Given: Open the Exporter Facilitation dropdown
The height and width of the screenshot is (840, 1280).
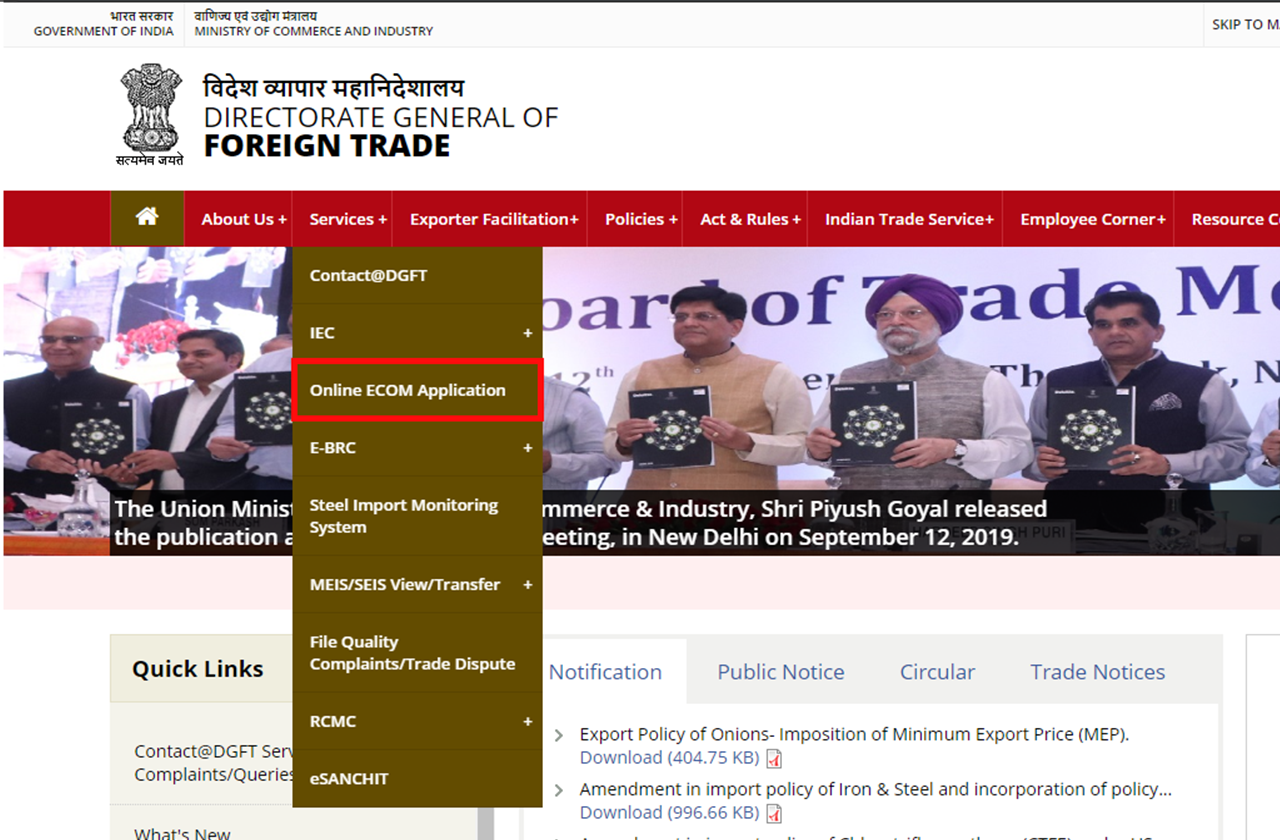Looking at the screenshot, I should (x=494, y=219).
